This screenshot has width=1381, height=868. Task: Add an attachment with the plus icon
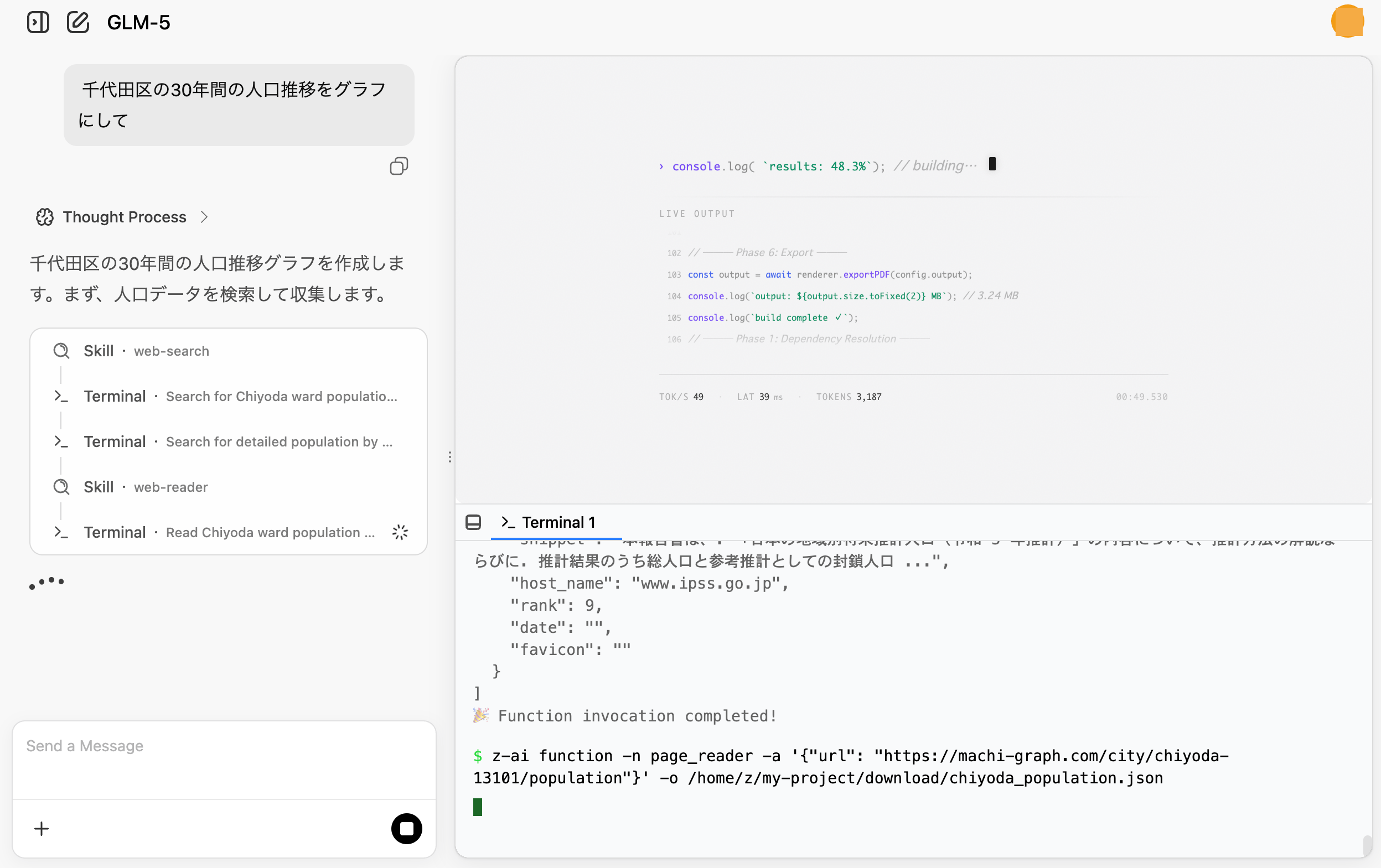pyautogui.click(x=42, y=828)
